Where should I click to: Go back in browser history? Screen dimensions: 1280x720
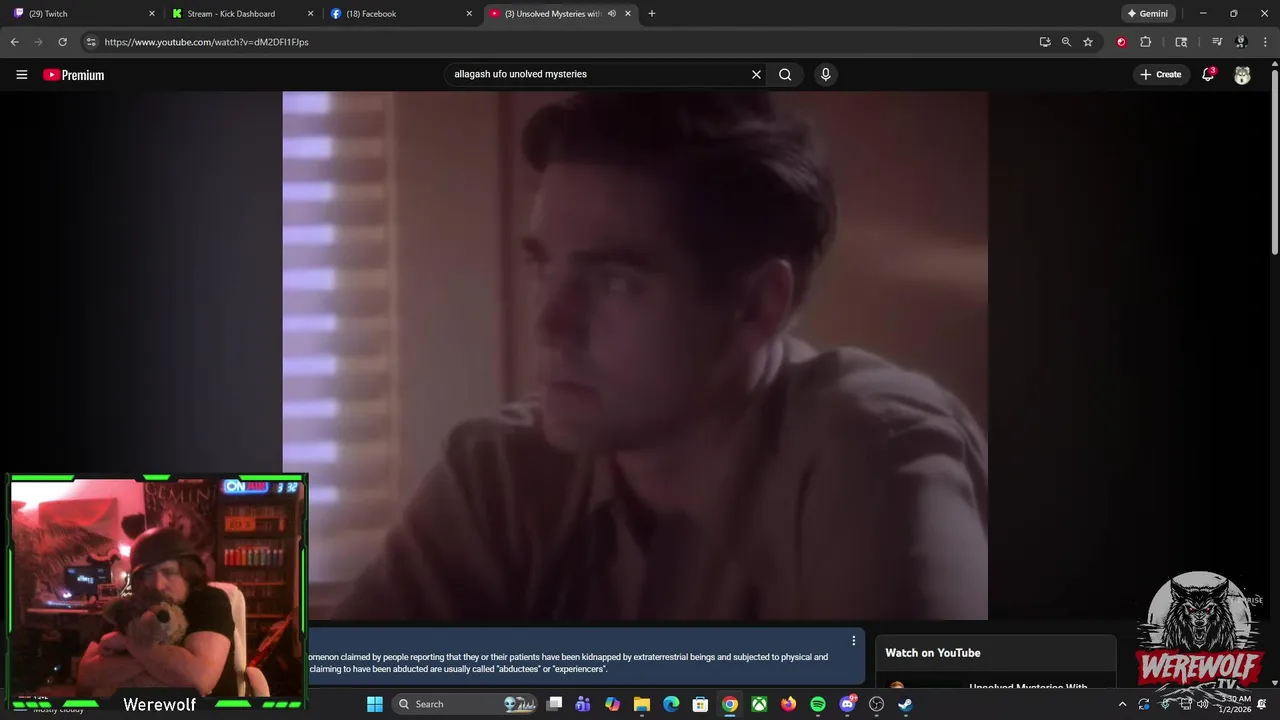14,42
